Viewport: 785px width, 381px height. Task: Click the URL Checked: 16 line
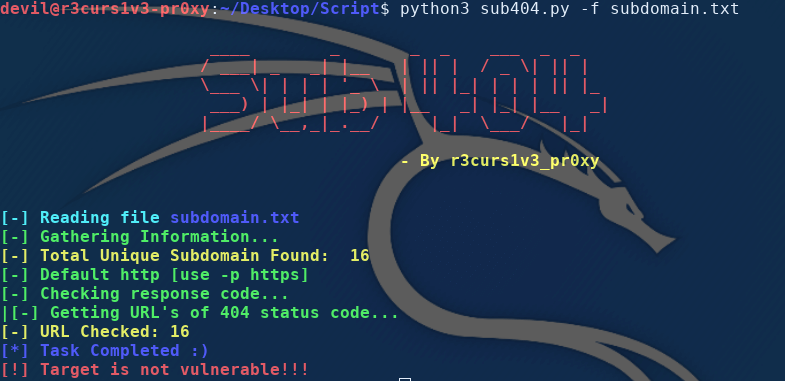tap(95, 331)
